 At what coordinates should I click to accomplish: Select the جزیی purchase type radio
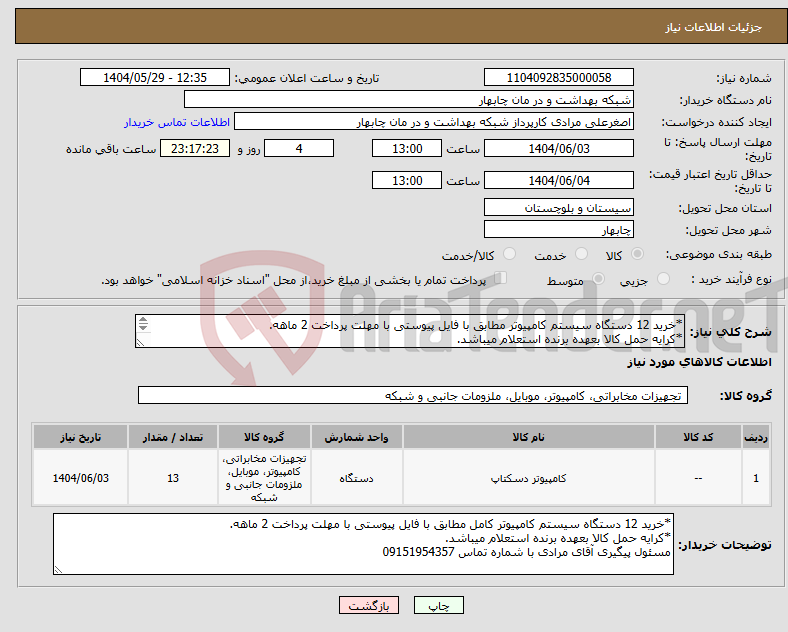tap(663, 279)
